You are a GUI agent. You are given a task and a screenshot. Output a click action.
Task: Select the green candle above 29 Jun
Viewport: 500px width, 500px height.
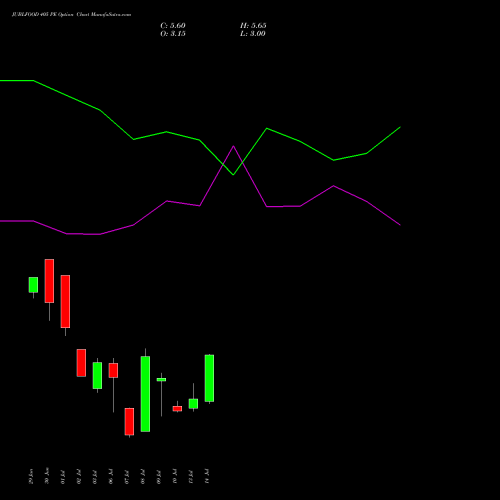[33, 285]
